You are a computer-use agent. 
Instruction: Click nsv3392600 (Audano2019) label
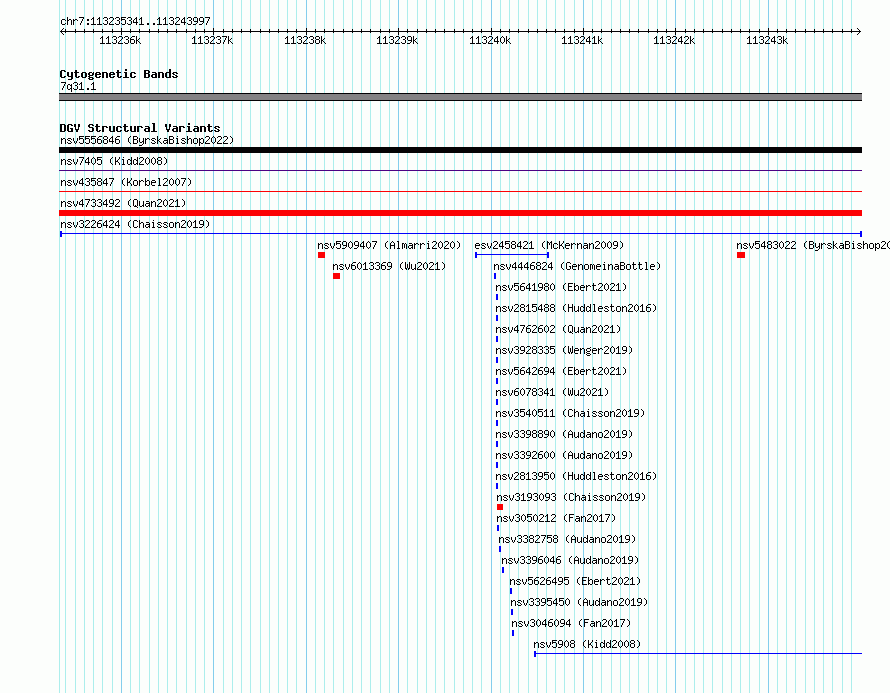click(x=564, y=455)
